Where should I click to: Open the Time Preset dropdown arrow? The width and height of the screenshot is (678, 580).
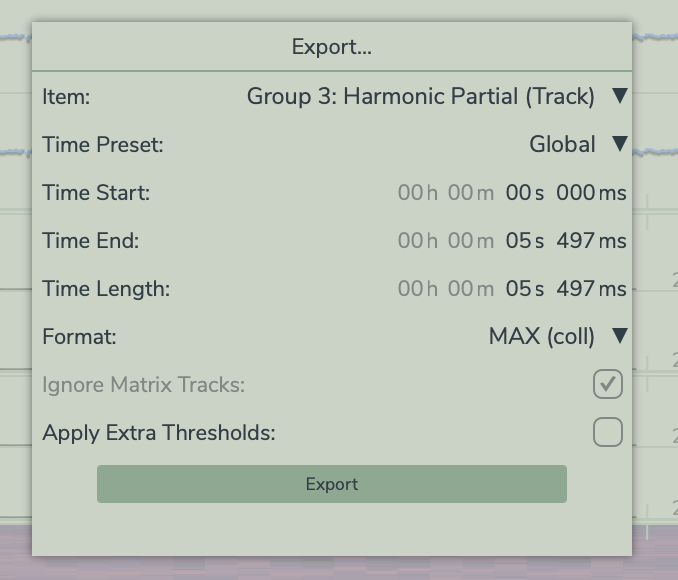(x=619, y=144)
